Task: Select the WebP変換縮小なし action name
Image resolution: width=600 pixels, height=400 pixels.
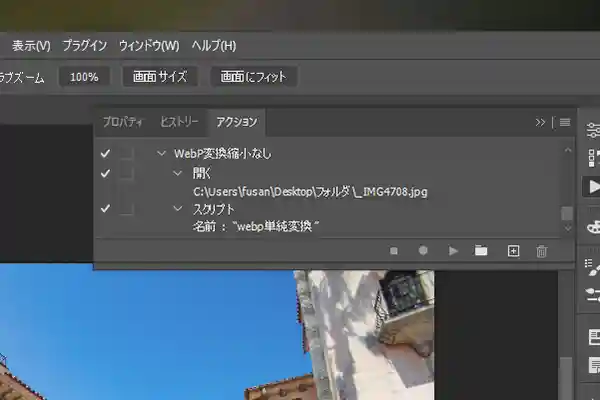Action: tap(222, 154)
